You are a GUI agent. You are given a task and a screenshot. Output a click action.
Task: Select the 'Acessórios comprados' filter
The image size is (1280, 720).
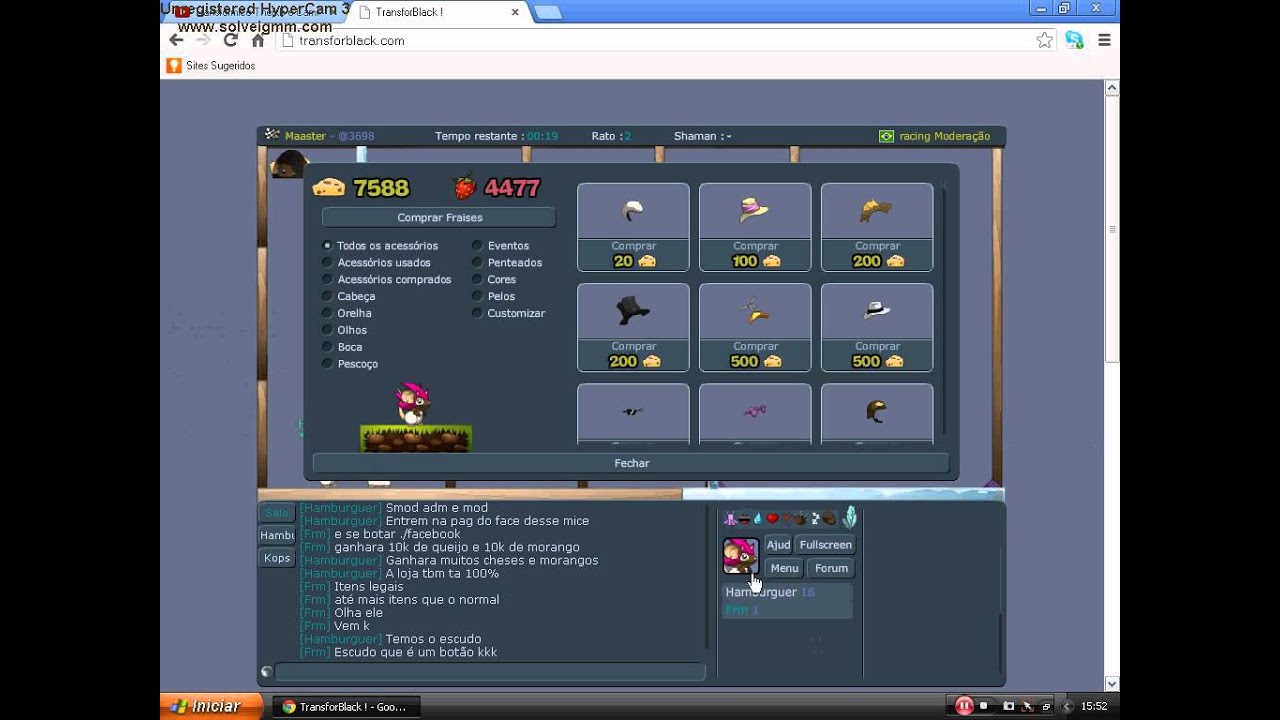[327, 279]
